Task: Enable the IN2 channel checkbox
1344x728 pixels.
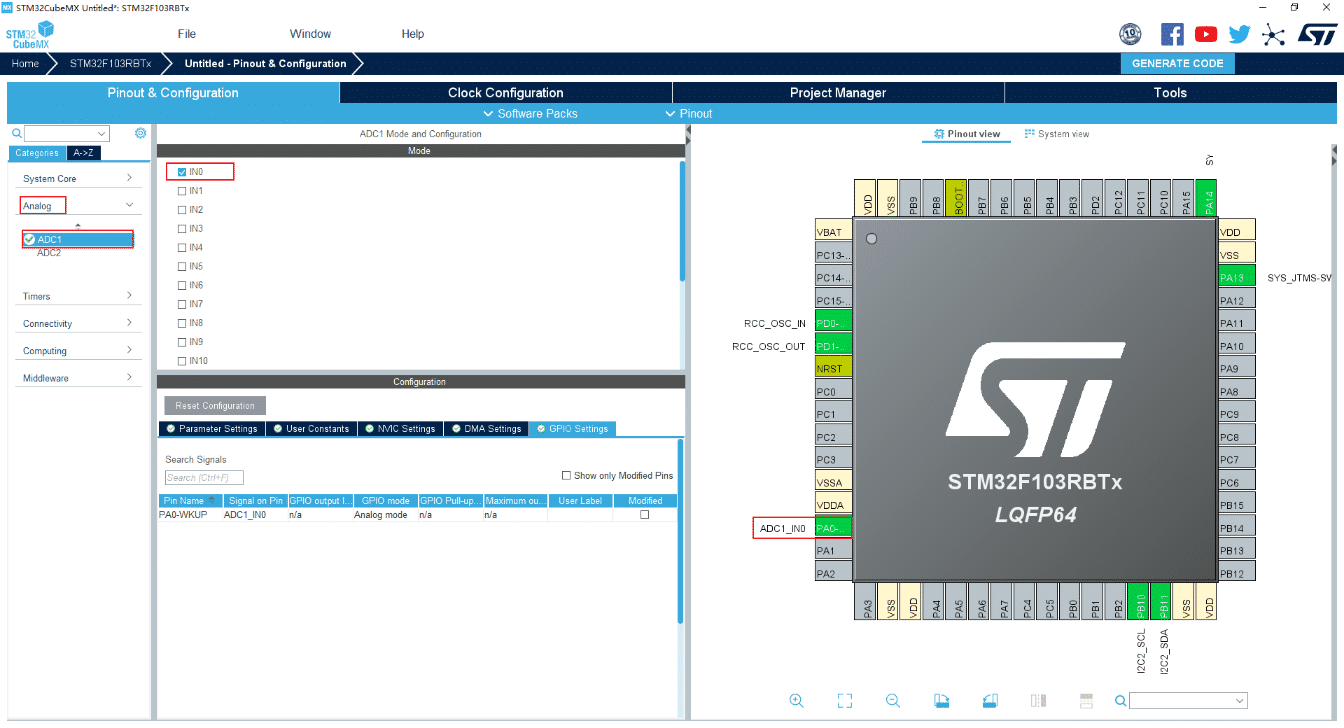Action: point(182,210)
